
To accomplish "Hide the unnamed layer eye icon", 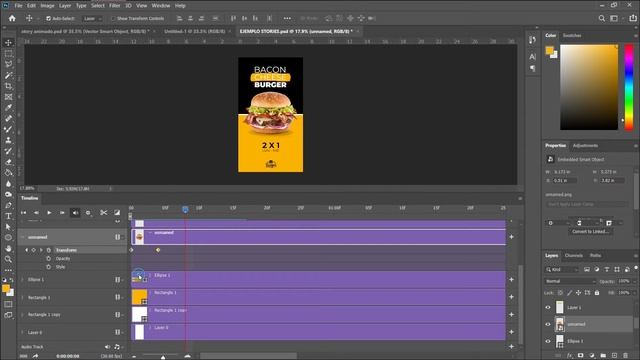I will (548, 324).
